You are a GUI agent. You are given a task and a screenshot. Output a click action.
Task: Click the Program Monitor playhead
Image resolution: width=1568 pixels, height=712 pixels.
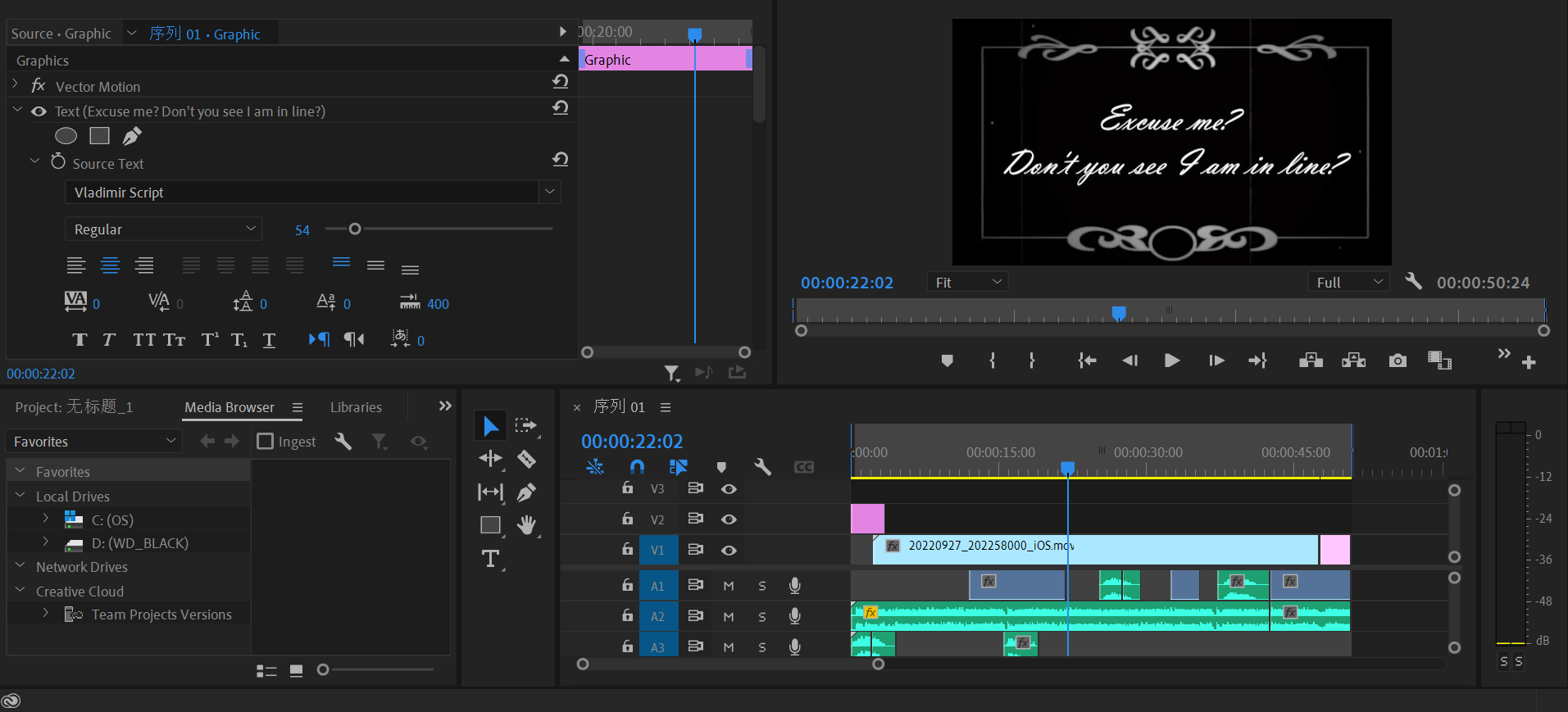1119,313
